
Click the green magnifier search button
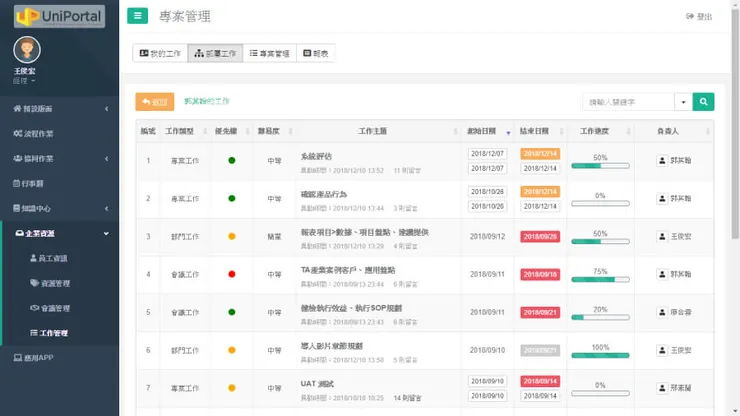(x=703, y=102)
